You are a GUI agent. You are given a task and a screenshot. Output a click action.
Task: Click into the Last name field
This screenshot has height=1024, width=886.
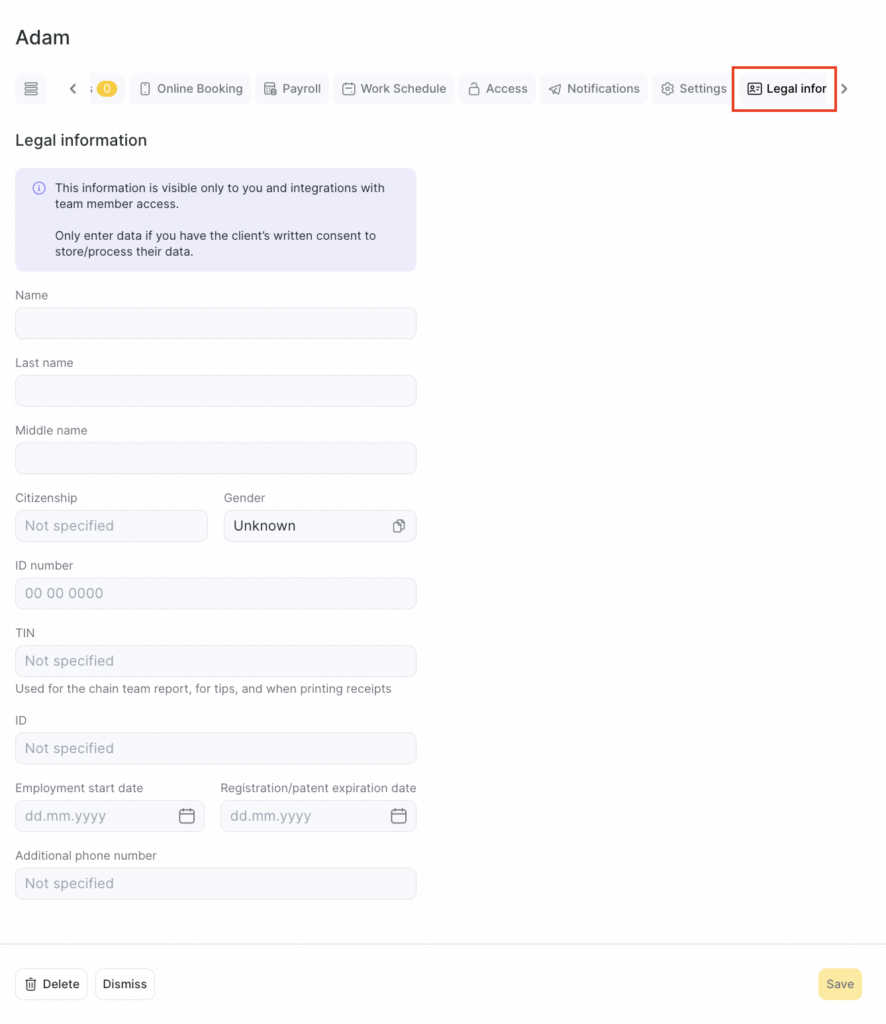(x=215, y=391)
